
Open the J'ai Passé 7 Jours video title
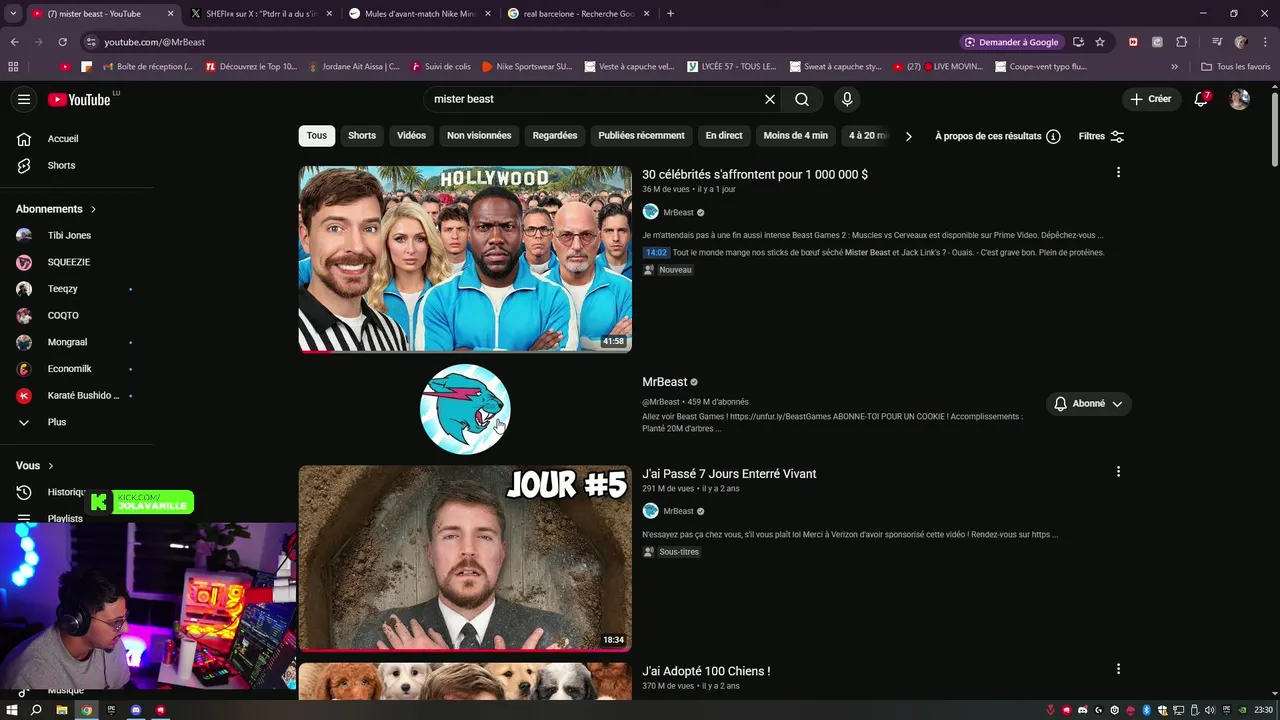(x=729, y=474)
